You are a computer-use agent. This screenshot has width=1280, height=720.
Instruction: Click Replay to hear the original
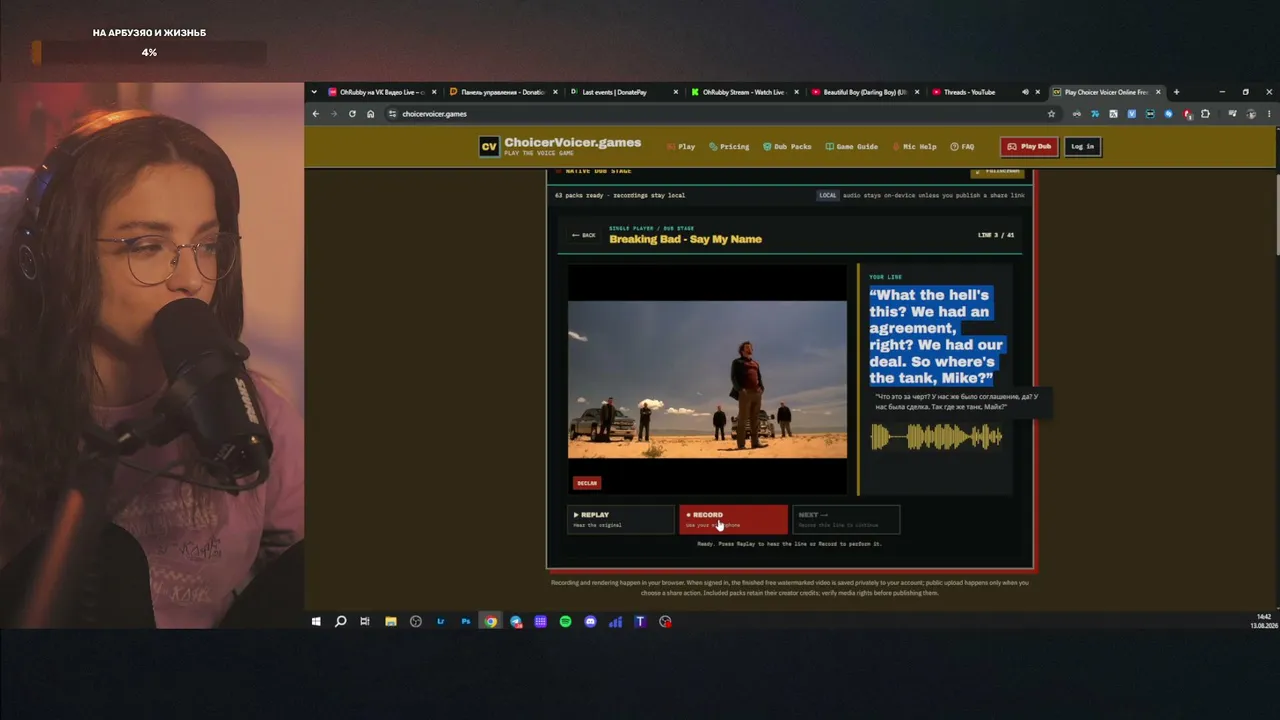coord(621,519)
